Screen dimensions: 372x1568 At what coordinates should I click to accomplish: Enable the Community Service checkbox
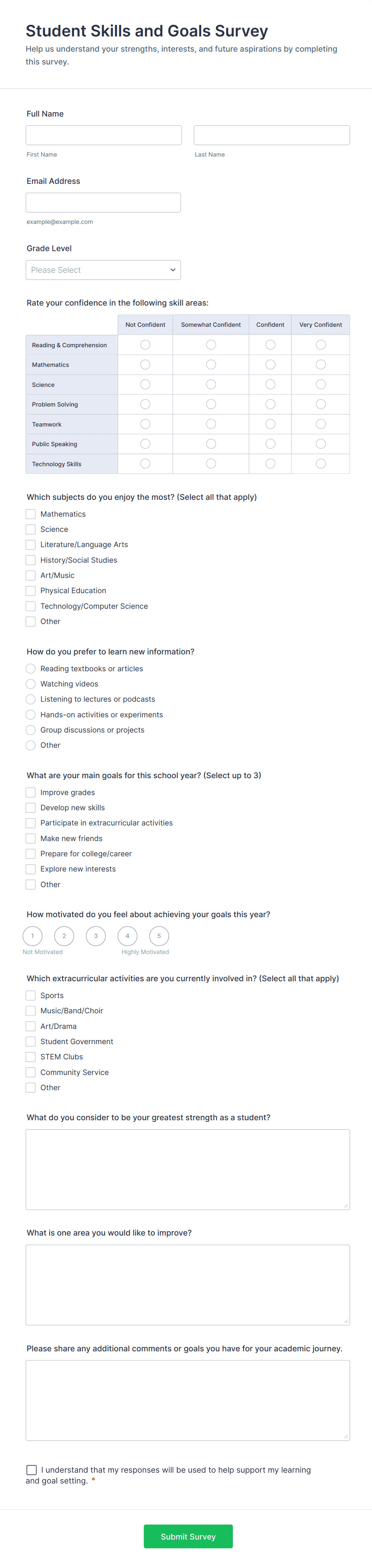coord(30,1072)
